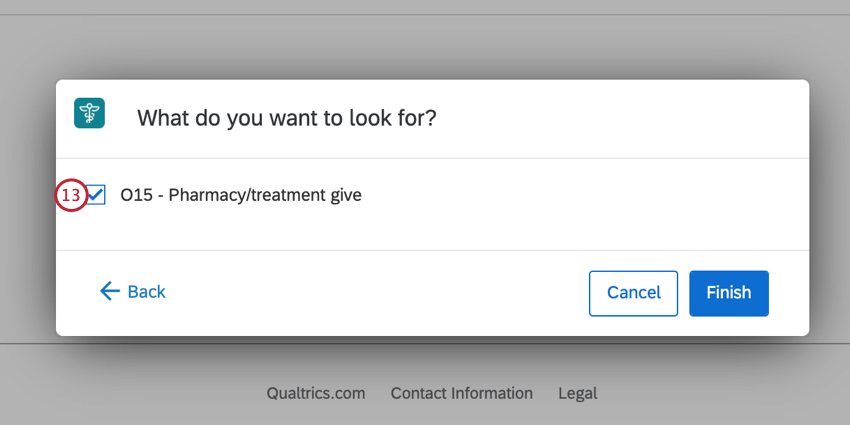Finish the event setup
This screenshot has height=425, width=850.
tap(729, 293)
